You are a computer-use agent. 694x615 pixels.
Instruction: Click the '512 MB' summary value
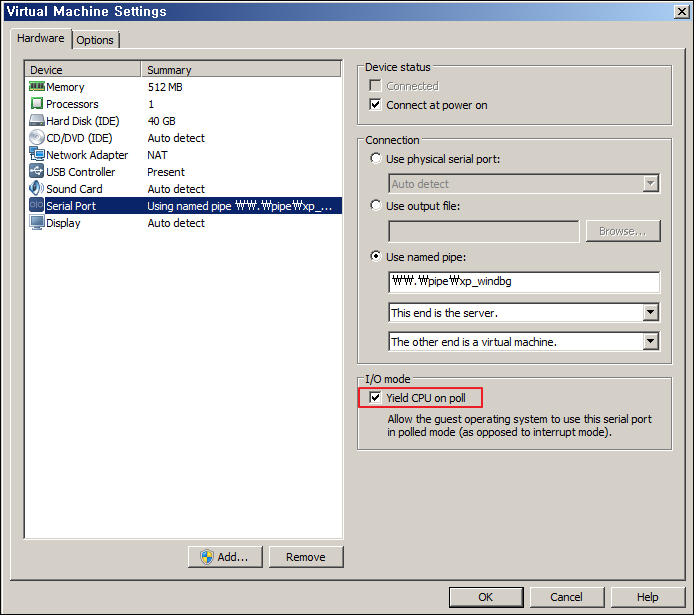[165, 87]
